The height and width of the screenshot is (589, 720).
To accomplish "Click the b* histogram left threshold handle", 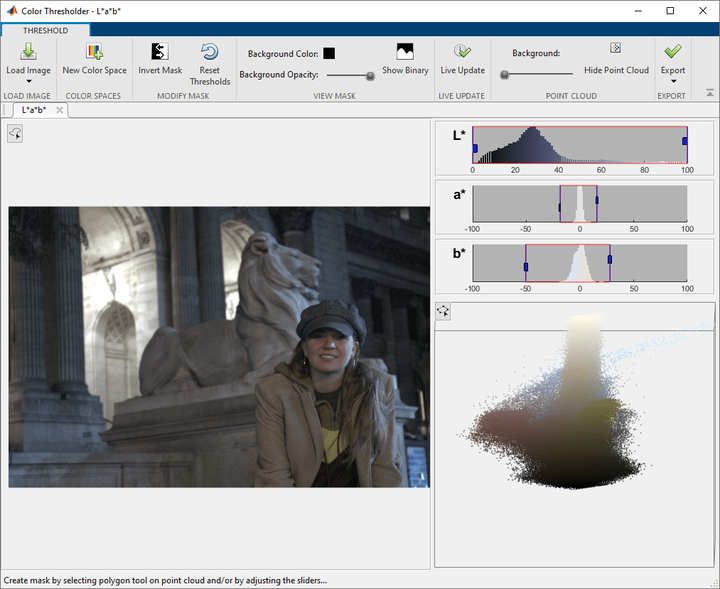I will [x=525, y=265].
